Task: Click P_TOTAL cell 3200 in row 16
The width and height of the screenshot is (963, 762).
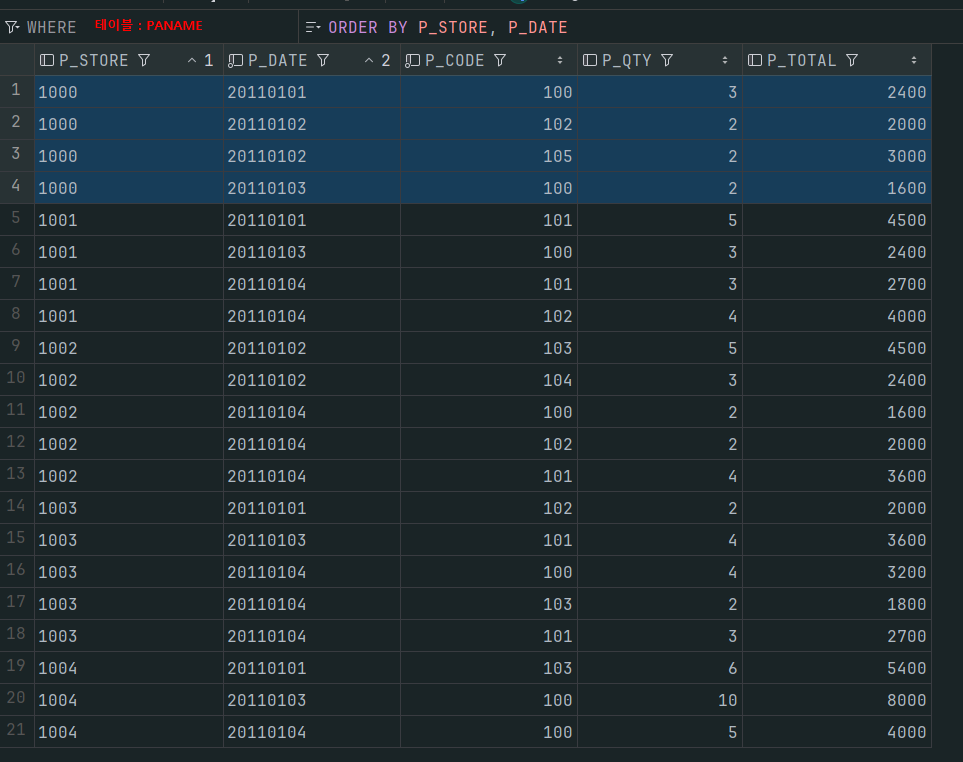Action: (x=837, y=572)
